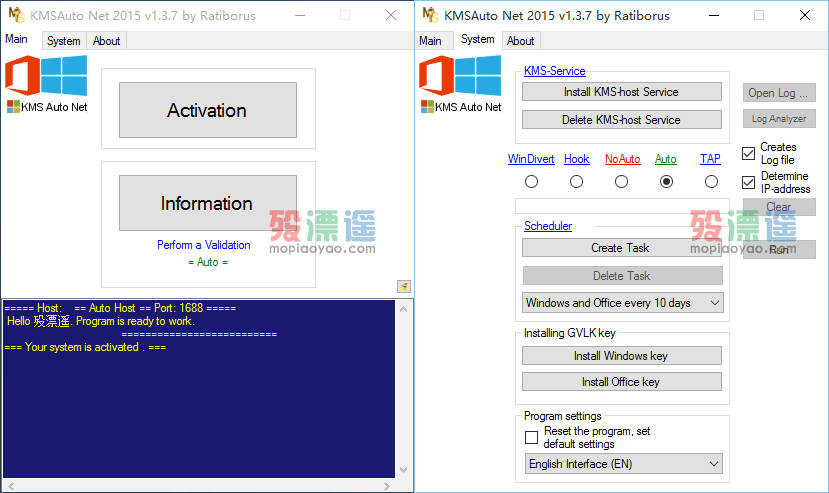Click the log console scroll down arrow

point(403,470)
